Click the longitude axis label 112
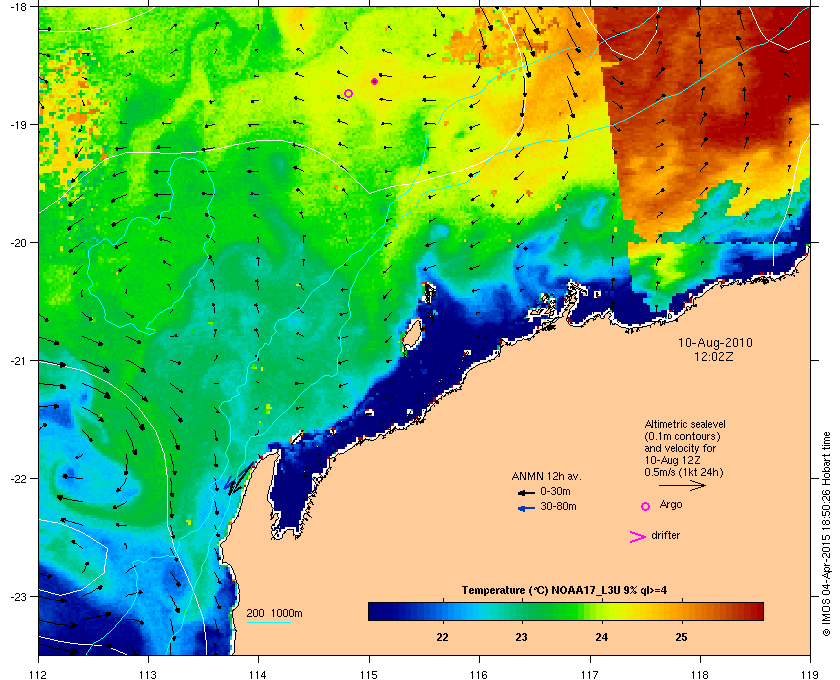Viewport: 840px width, 680px height. pos(39,674)
